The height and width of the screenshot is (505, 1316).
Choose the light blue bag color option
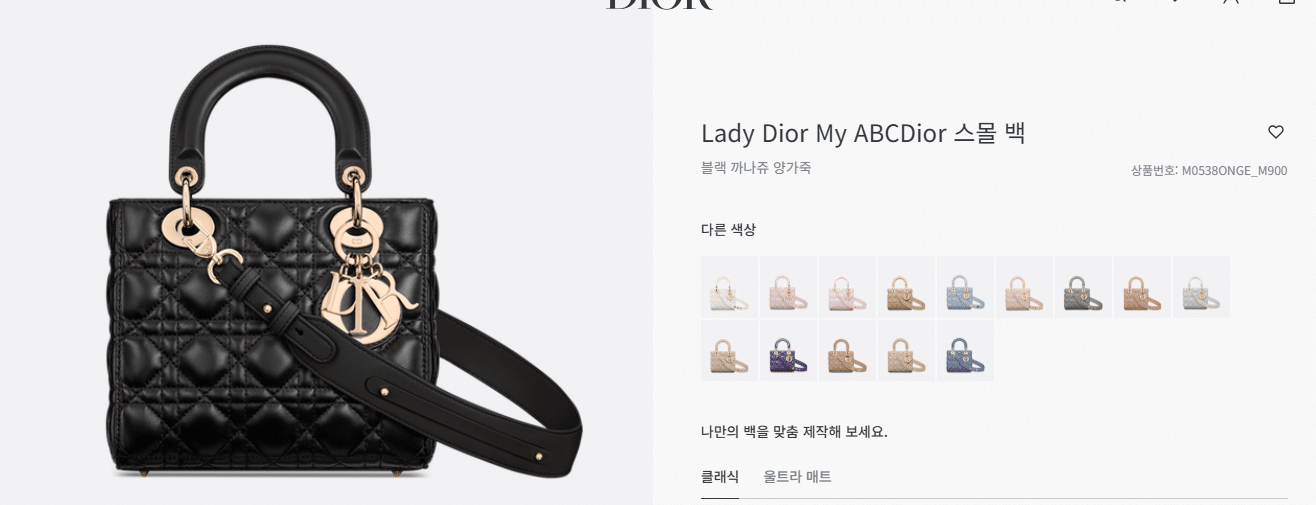(965, 287)
